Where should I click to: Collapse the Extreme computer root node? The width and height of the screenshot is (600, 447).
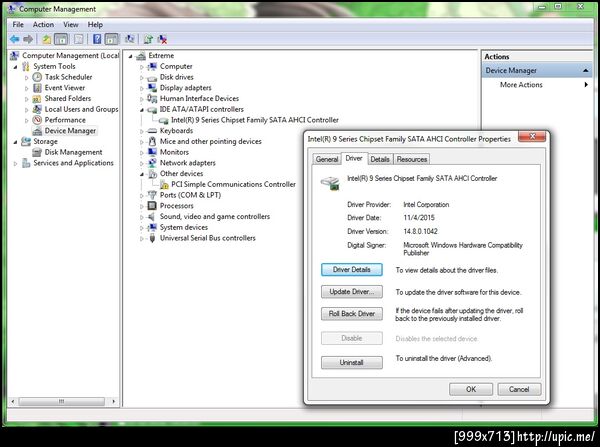(x=130, y=56)
